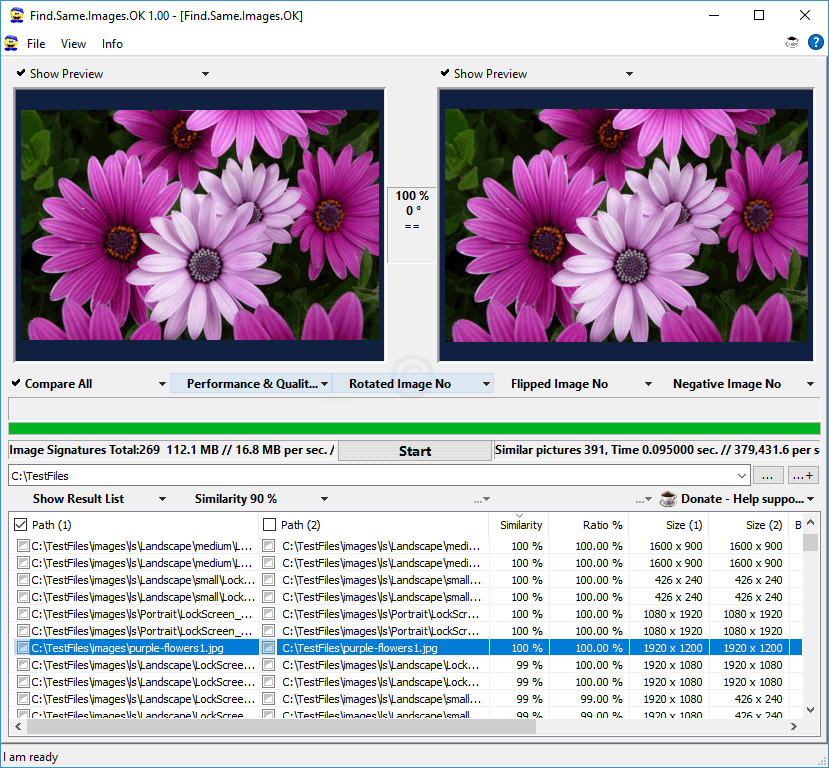Click the green progress bar

tap(414, 429)
